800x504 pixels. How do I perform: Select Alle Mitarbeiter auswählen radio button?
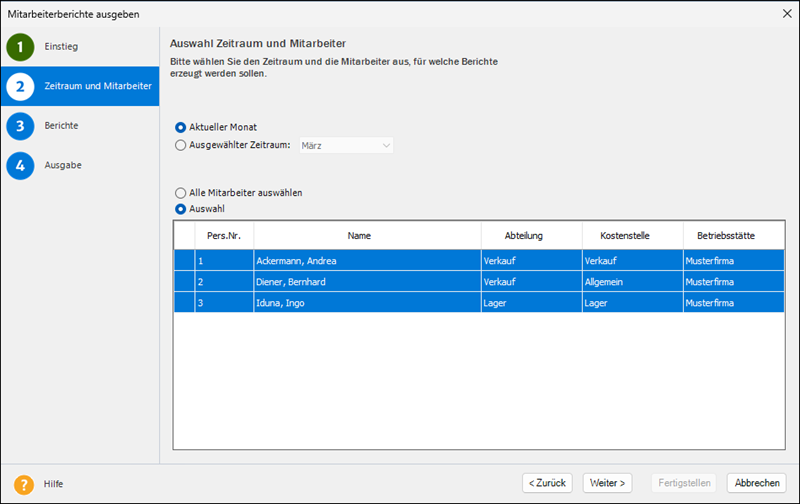pyautogui.click(x=180, y=193)
